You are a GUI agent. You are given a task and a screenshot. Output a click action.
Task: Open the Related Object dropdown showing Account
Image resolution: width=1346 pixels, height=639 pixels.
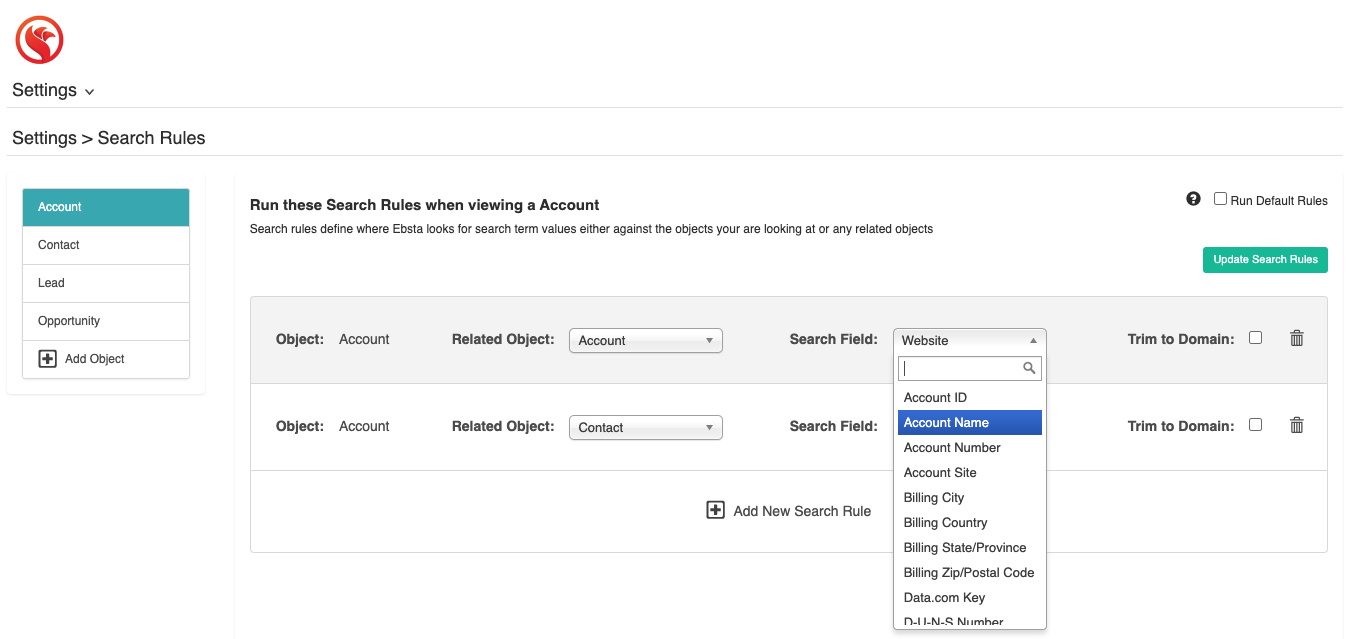[645, 340]
